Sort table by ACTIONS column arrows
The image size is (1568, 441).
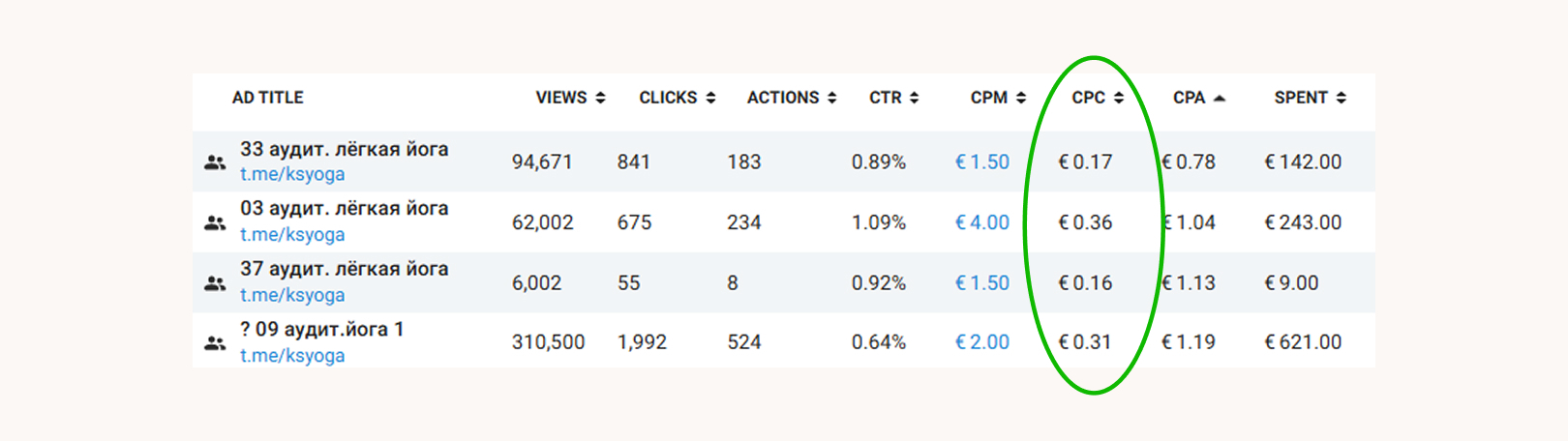pyautogui.click(x=832, y=98)
